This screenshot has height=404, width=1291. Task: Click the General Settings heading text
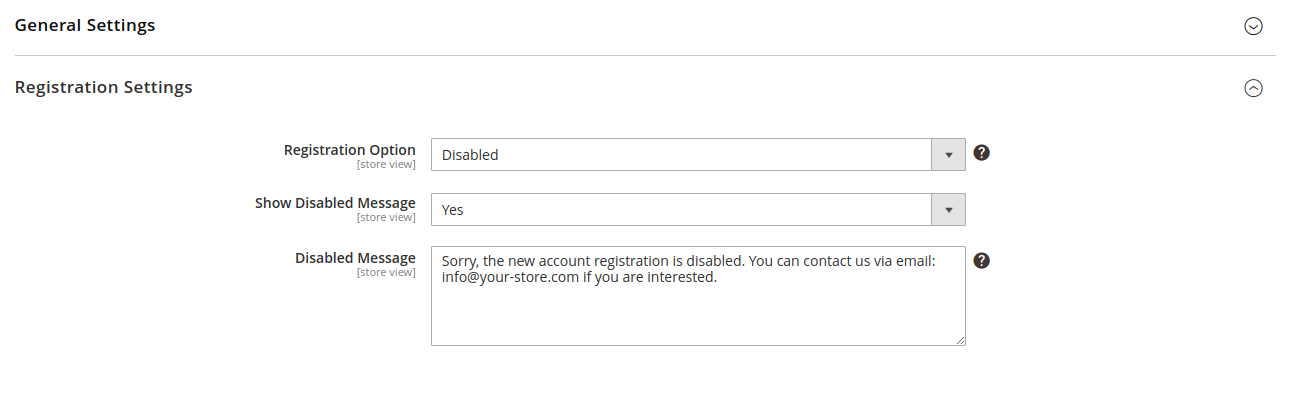85,25
